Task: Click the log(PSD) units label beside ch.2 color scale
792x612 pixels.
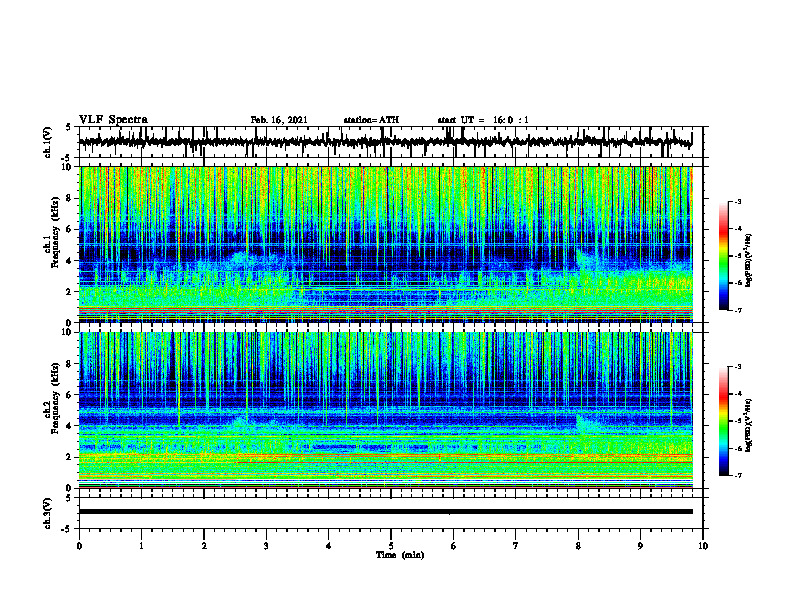Action: click(750, 426)
